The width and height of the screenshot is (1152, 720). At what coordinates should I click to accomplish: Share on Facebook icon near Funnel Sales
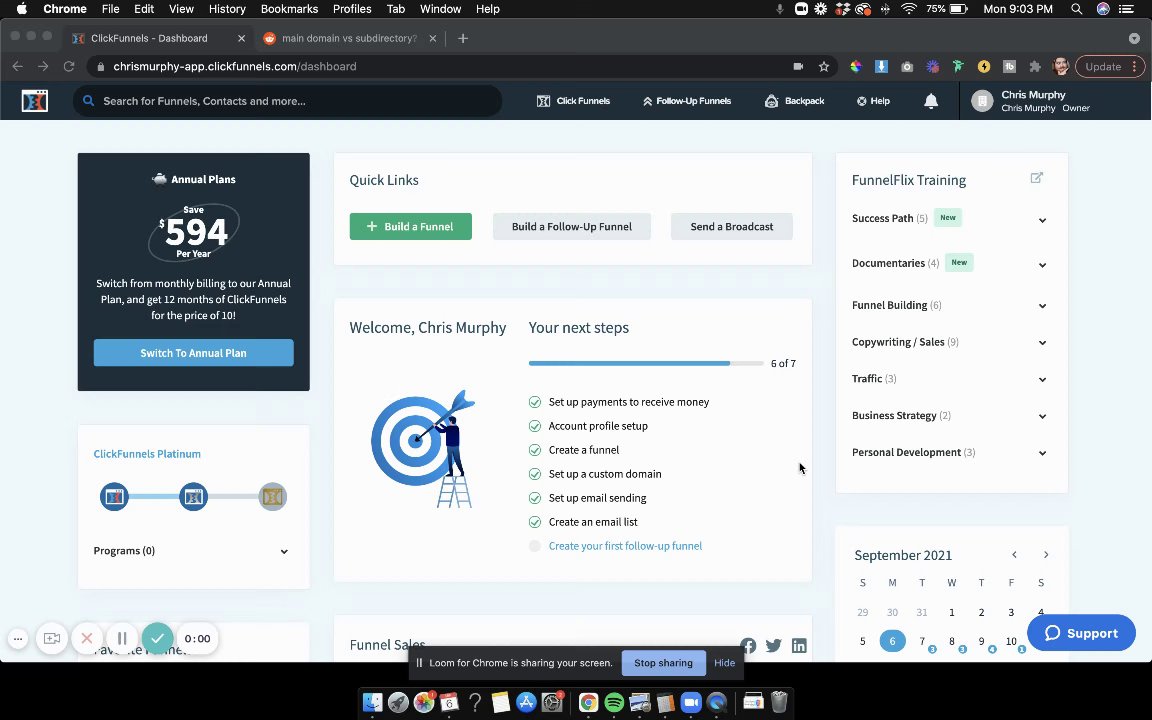(x=749, y=645)
